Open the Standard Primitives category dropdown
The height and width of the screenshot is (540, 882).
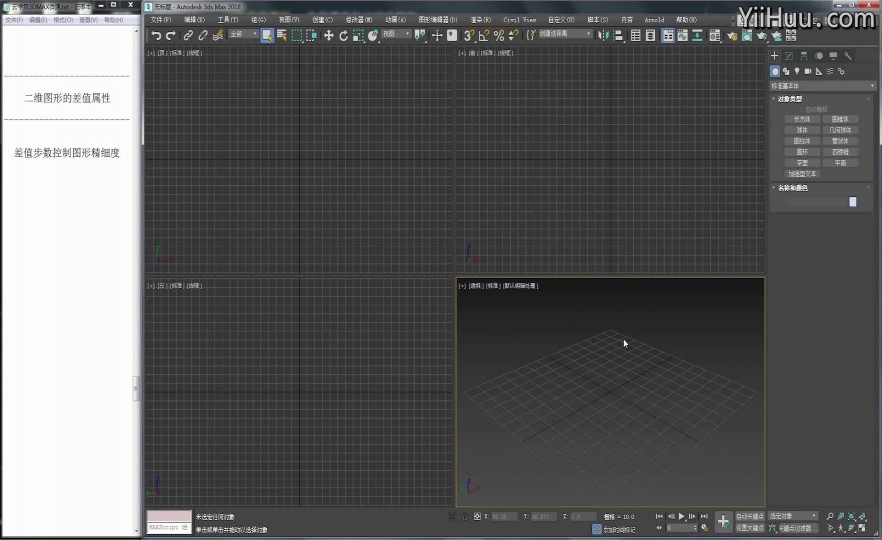822,86
